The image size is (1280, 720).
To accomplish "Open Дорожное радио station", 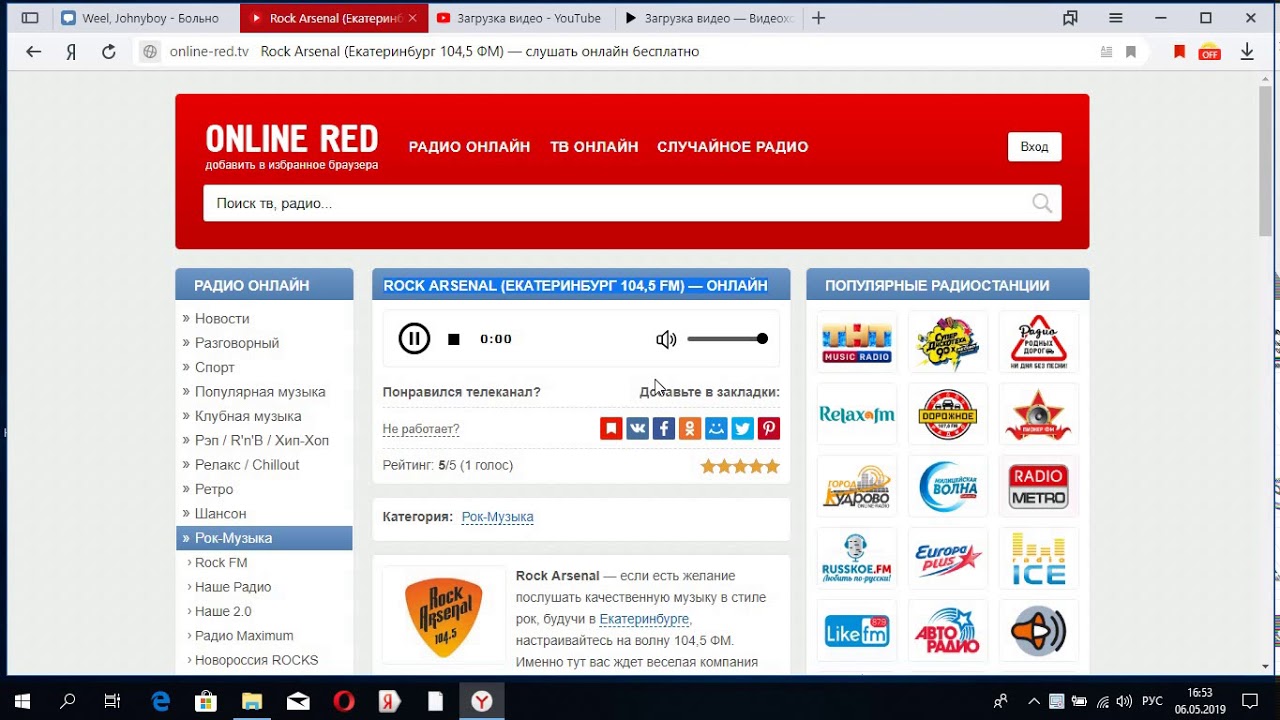I will 948,414.
